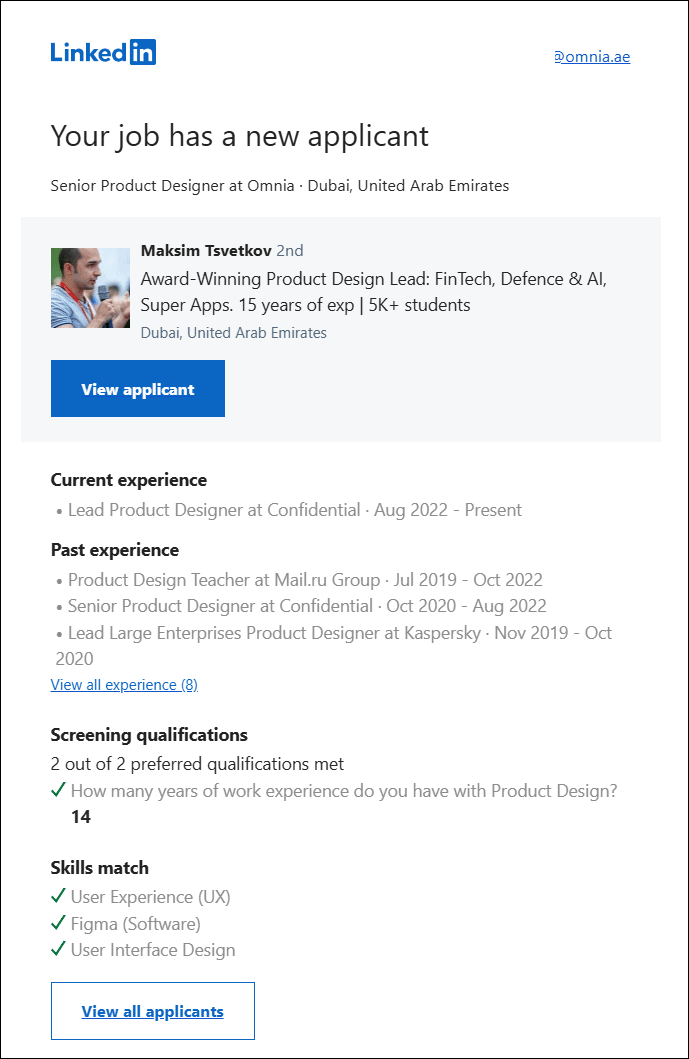Click the Screening qualifications heading

[149, 735]
